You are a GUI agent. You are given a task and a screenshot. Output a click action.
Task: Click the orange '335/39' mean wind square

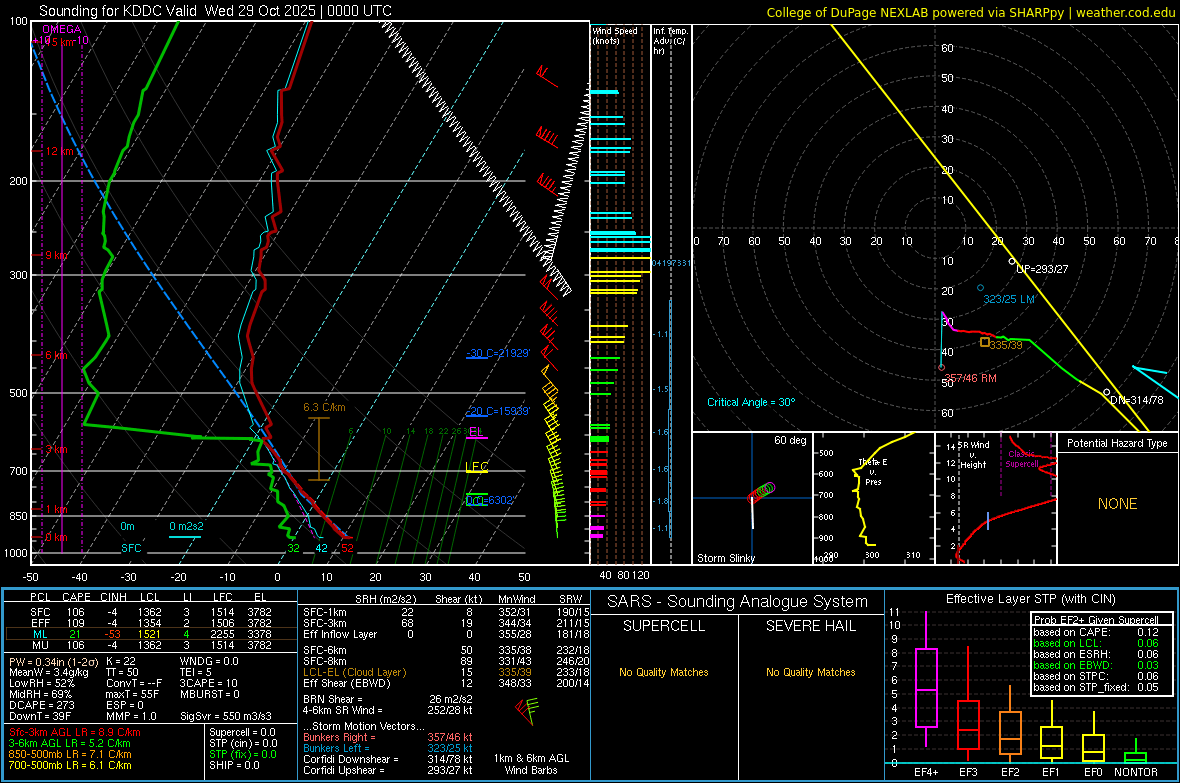[x=984, y=343]
